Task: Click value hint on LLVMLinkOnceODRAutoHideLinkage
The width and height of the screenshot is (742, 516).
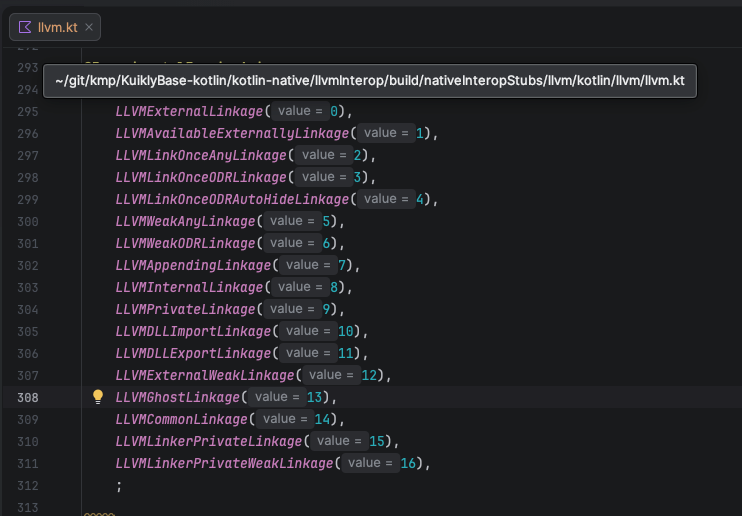Action: [x=387, y=199]
